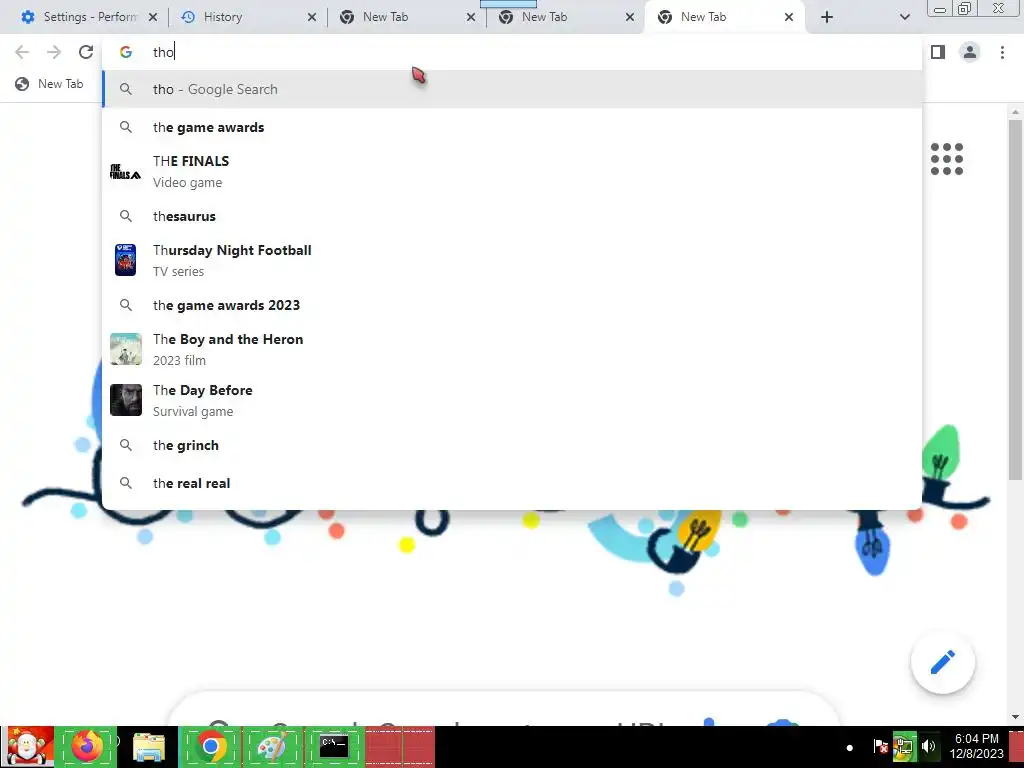Click the Chrome taskbar icon
Image resolution: width=1024 pixels, height=768 pixels.
[x=210, y=746]
